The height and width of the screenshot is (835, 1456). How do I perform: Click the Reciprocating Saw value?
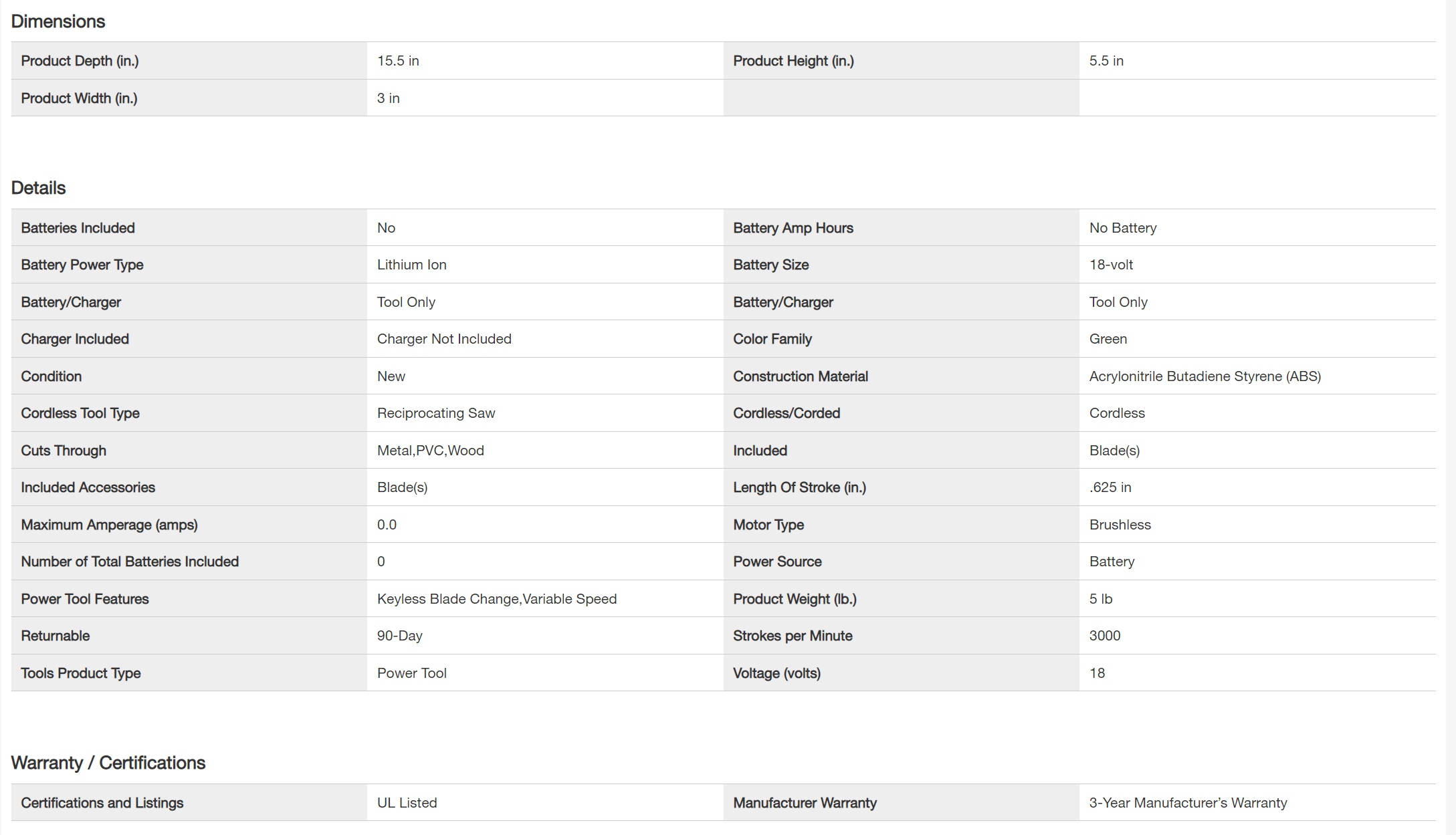[436, 413]
